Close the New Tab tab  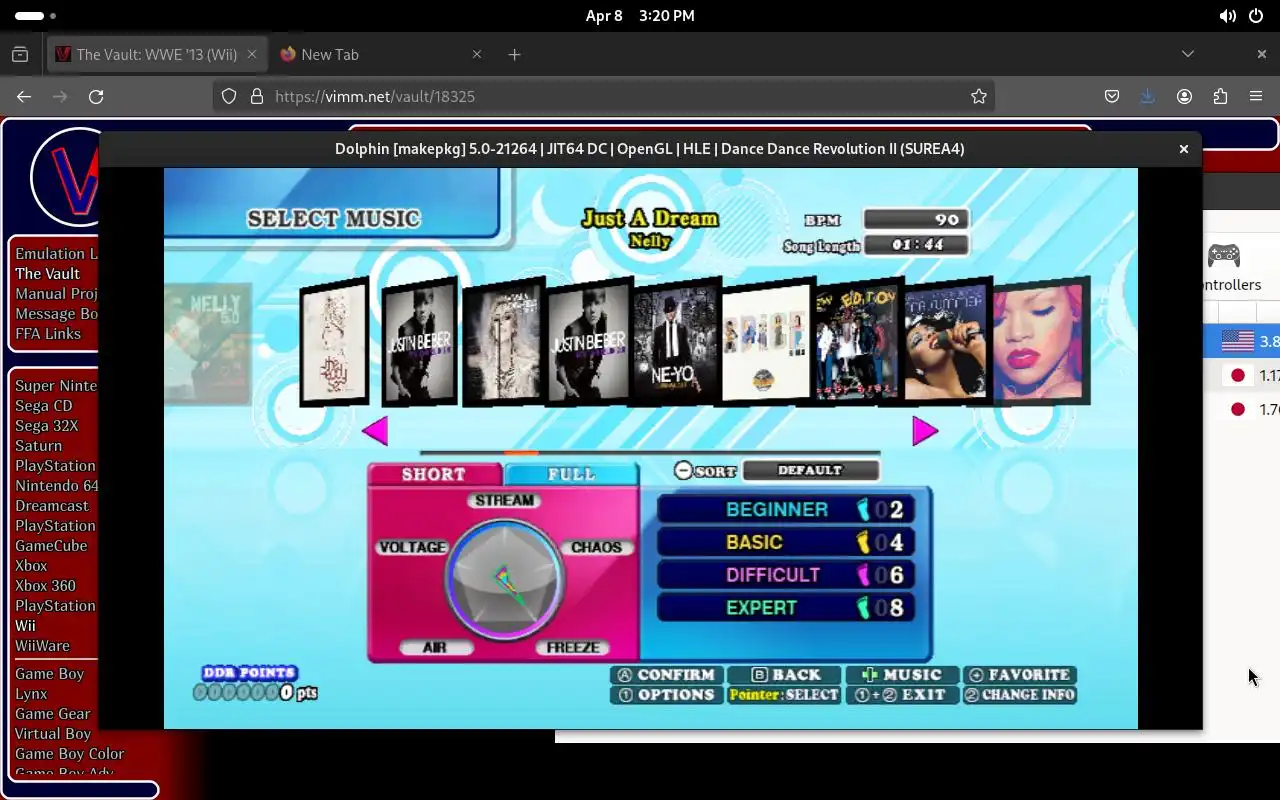(x=477, y=54)
